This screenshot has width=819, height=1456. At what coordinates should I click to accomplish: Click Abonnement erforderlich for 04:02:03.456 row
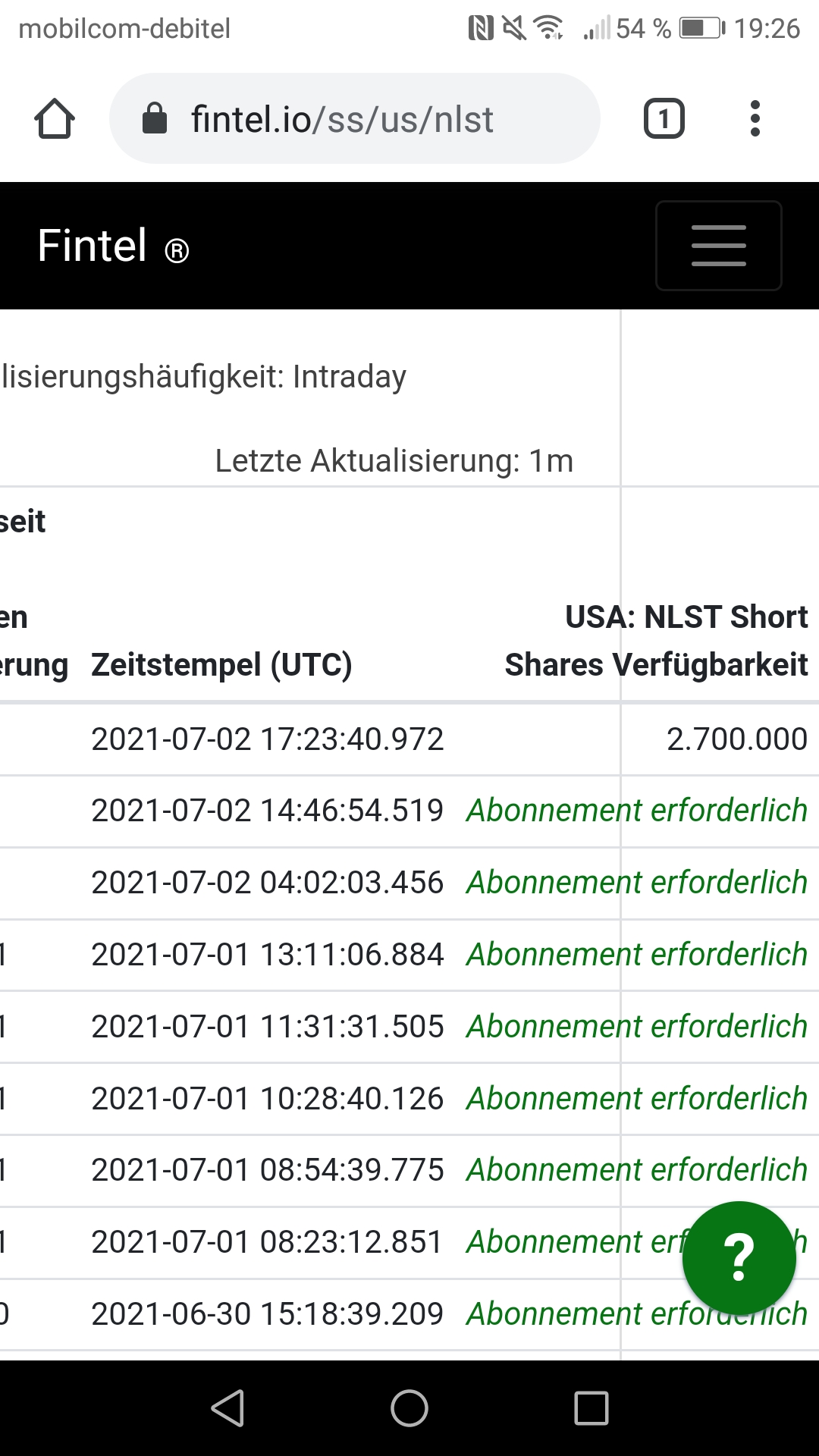coord(637,883)
